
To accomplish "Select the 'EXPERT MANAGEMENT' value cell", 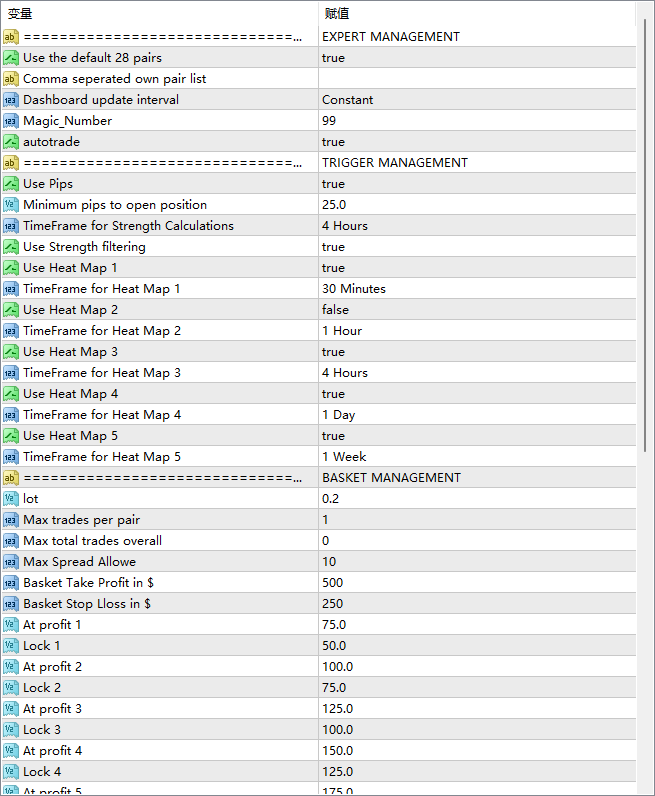I will 477,37.
